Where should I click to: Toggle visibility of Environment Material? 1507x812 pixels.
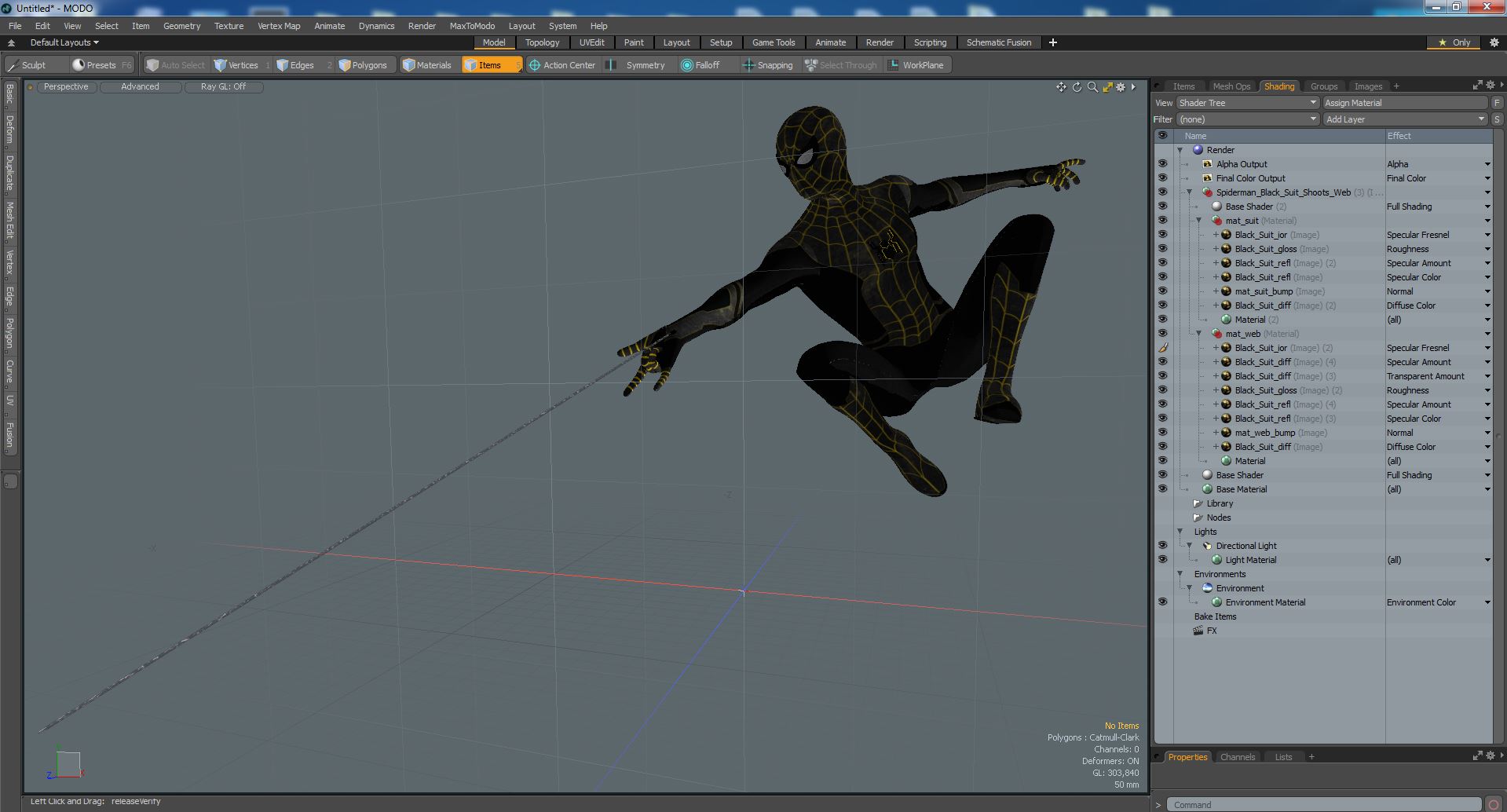point(1162,602)
